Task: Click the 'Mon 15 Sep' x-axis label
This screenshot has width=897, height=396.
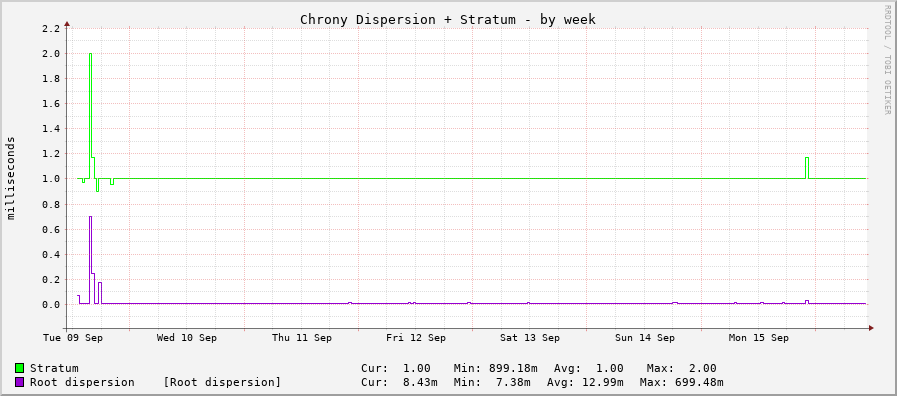Action: [x=759, y=338]
